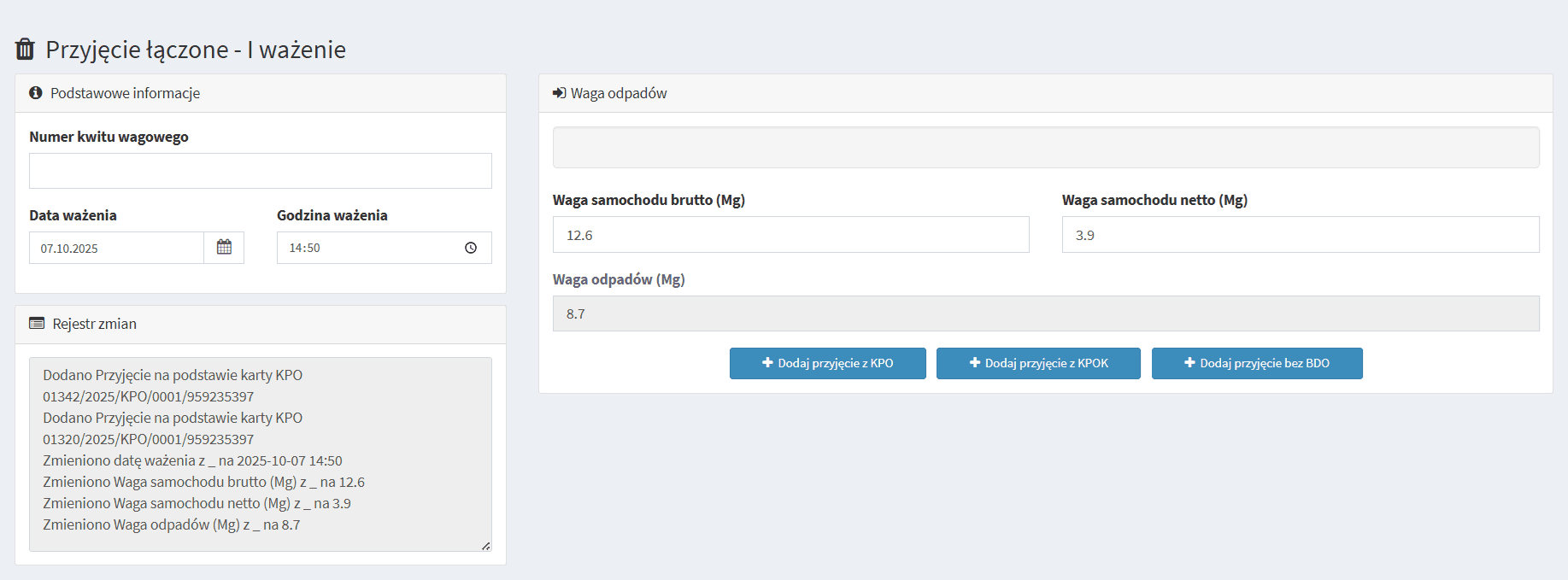Image resolution: width=1568 pixels, height=580 pixels.
Task: Click the Data ważenia date field
Action: point(116,248)
